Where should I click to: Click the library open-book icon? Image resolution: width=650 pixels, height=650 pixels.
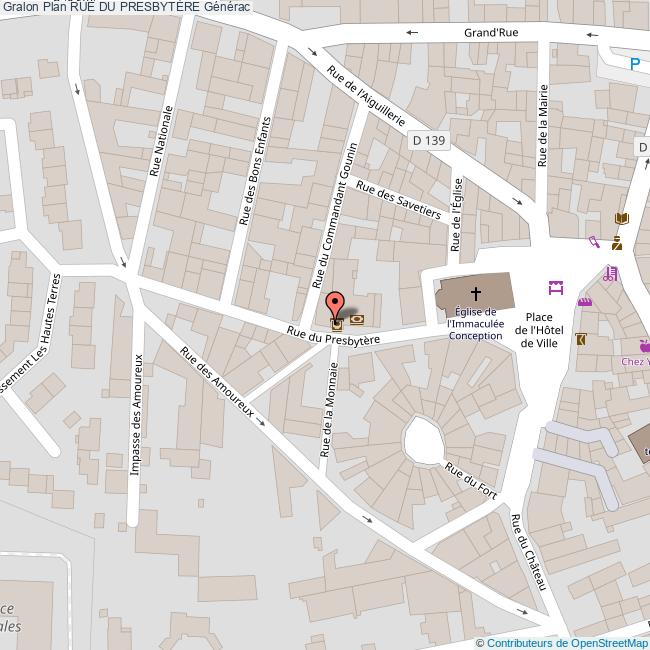622,219
